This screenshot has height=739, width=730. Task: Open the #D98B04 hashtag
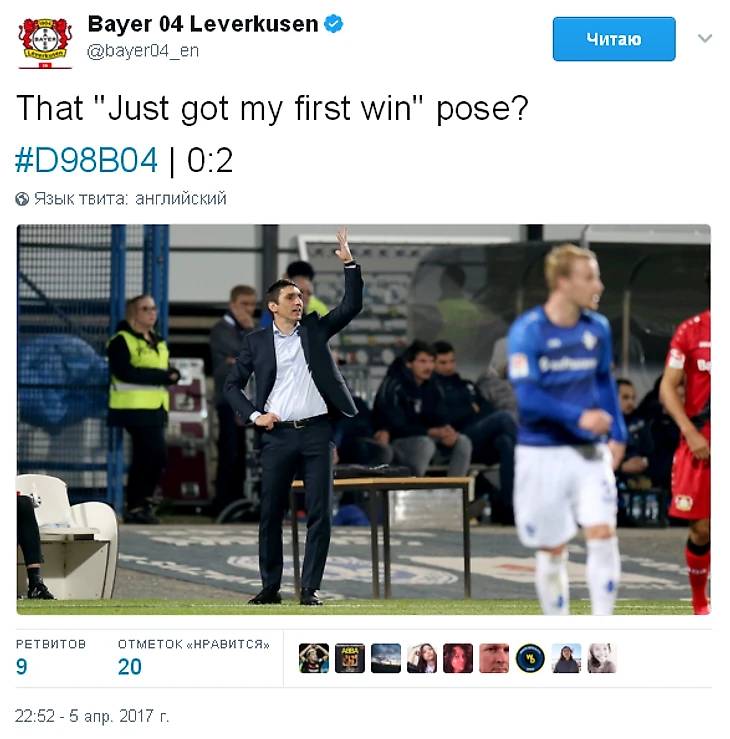[86, 160]
